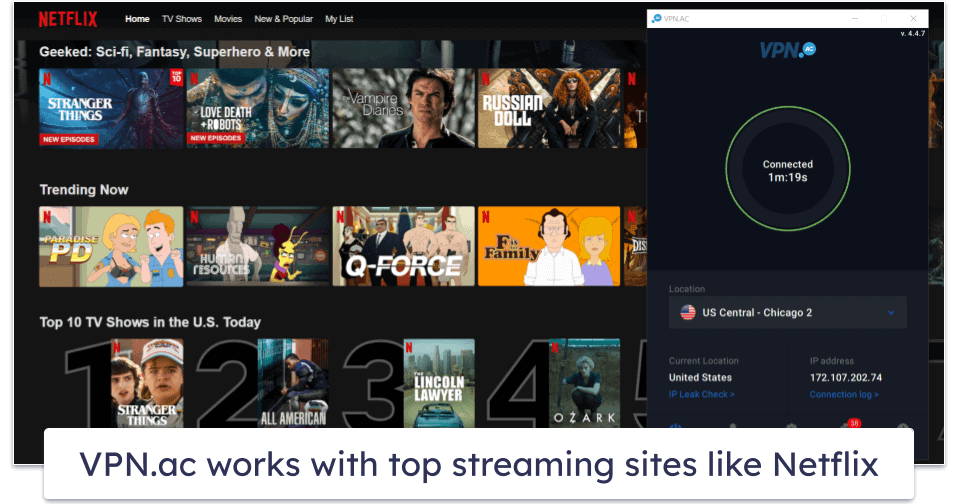The height and width of the screenshot is (504, 960).
Task: Click New Episodes badge on Stranger Things
Action: pos(69,139)
